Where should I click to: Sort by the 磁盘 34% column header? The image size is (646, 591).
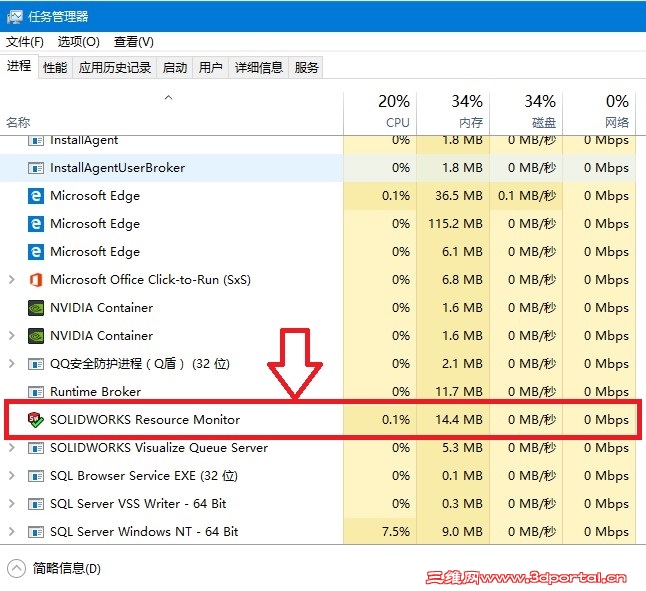pos(526,113)
